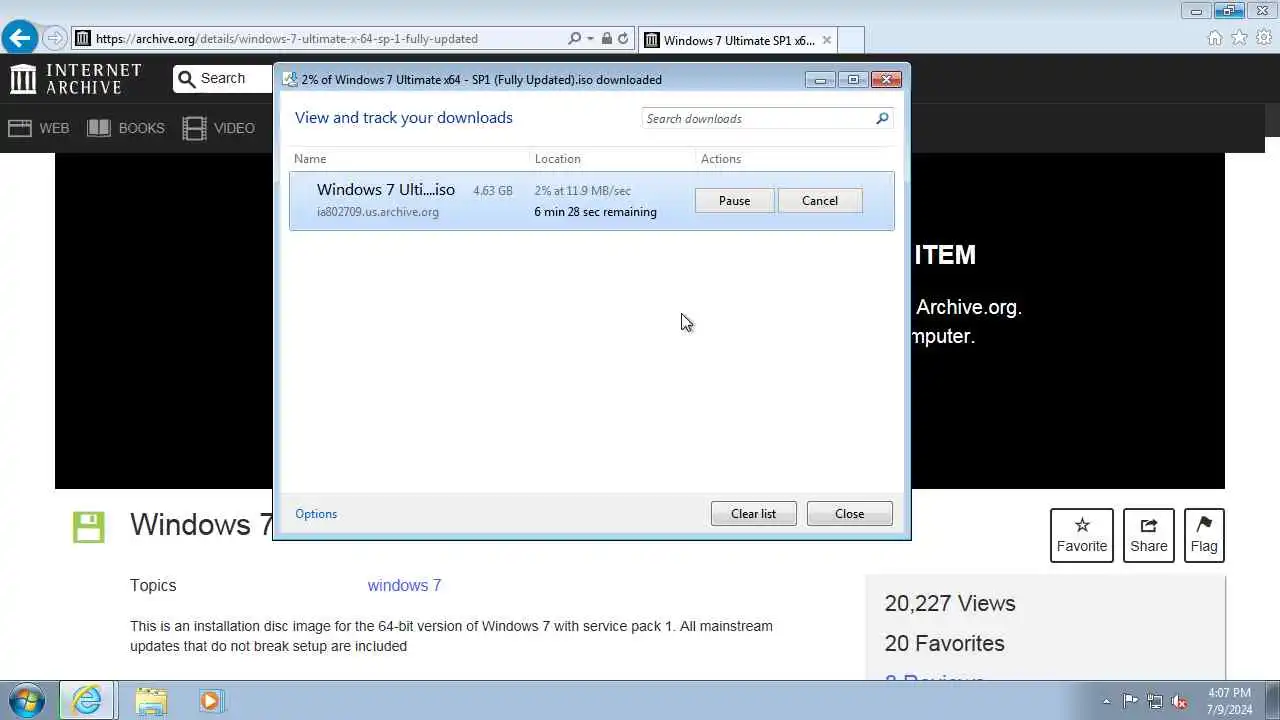Click the 4.63 GB file size text
Image resolution: width=1280 pixels, height=720 pixels.
[x=492, y=191]
